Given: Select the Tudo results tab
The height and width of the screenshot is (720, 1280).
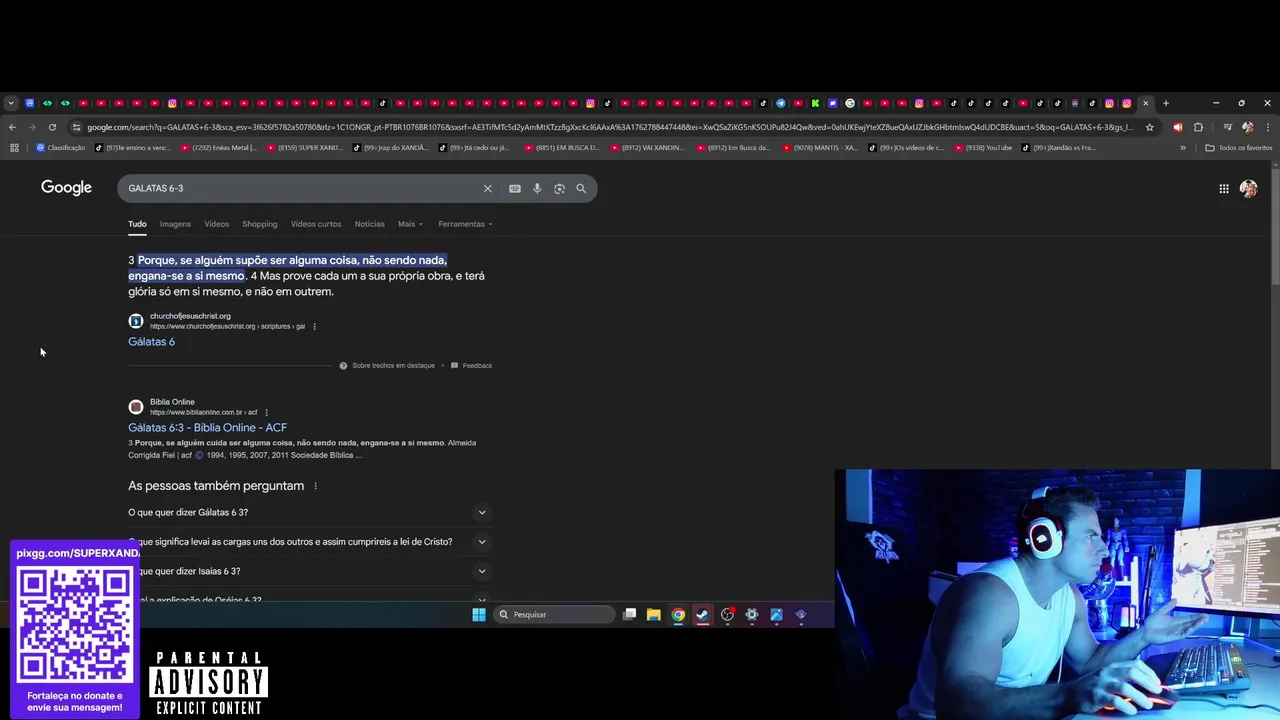Looking at the screenshot, I should [x=137, y=224].
